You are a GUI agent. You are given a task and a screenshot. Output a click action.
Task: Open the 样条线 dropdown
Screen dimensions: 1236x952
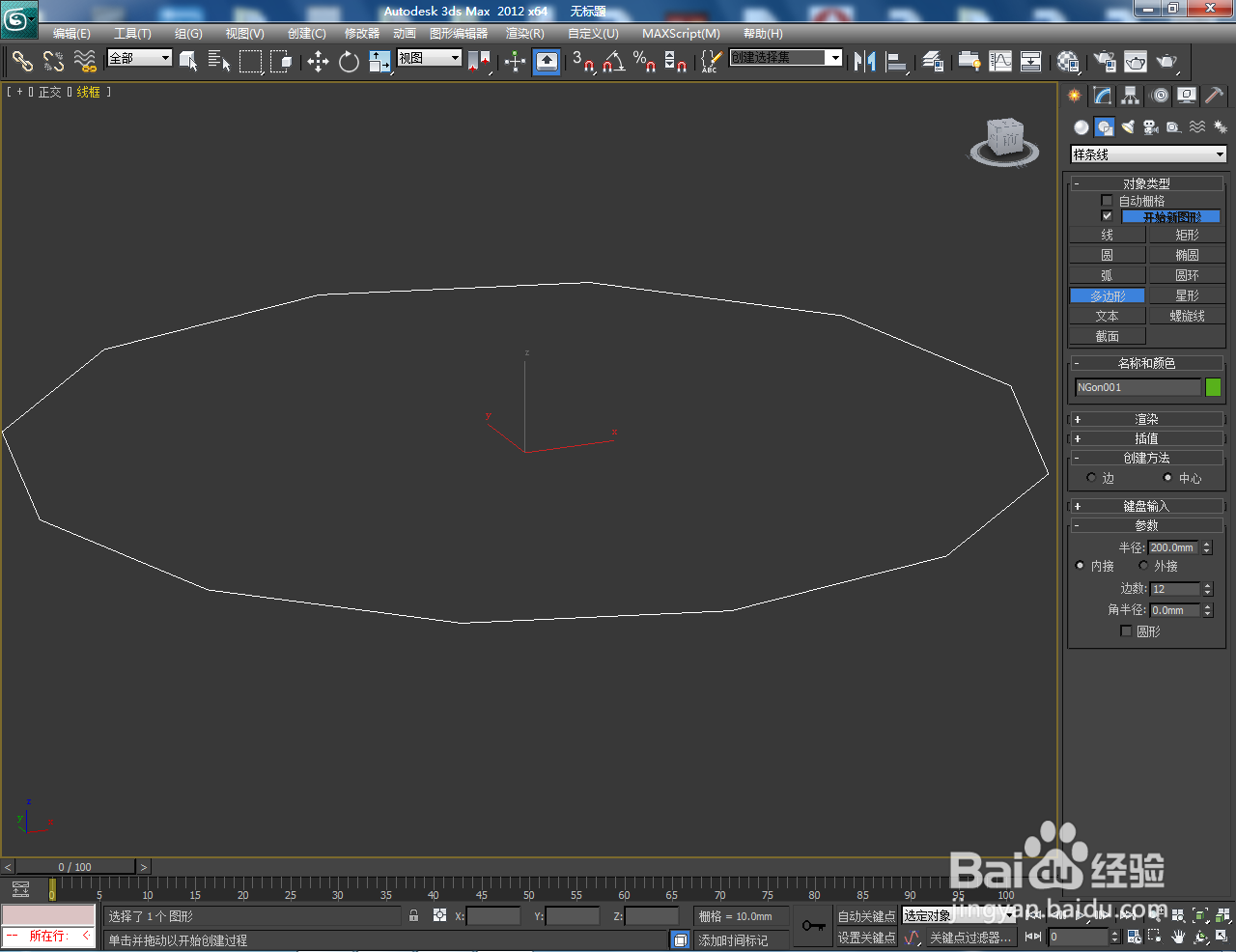1147,154
